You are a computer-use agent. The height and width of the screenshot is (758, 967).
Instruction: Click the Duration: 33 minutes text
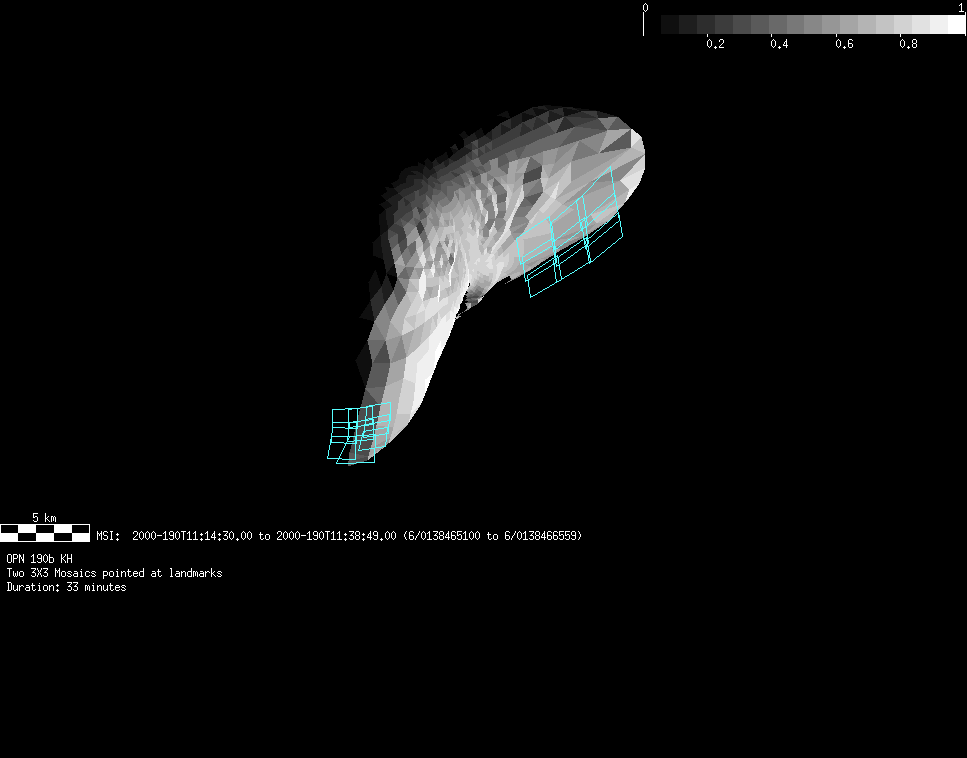click(66, 587)
